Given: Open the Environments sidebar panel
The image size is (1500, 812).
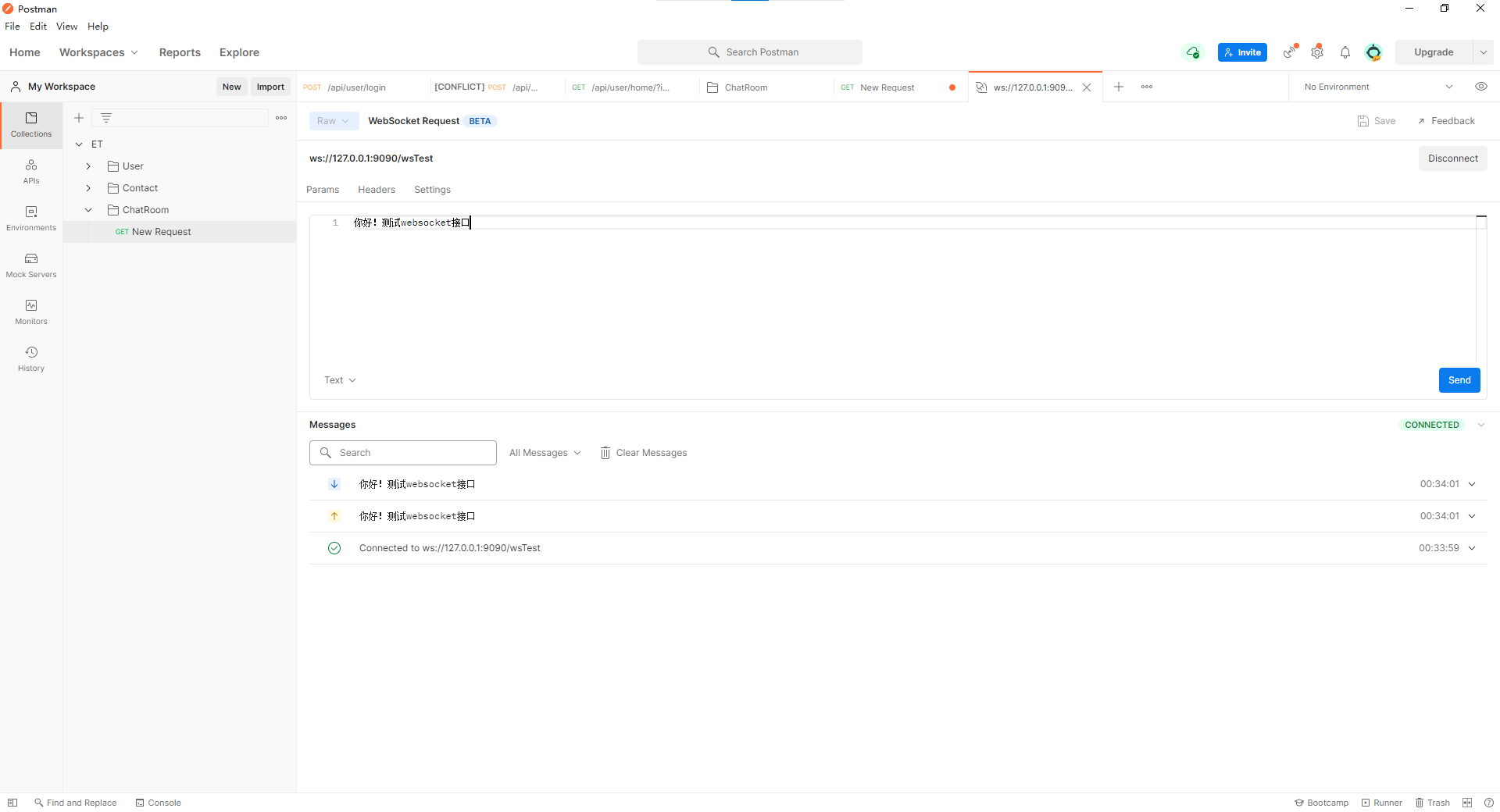Looking at the screenshot, I should point(31,219).
